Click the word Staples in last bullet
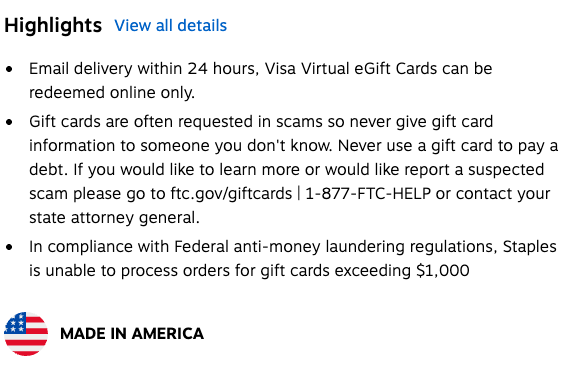Viewport: 568px width, 370px height. [530, 247]
